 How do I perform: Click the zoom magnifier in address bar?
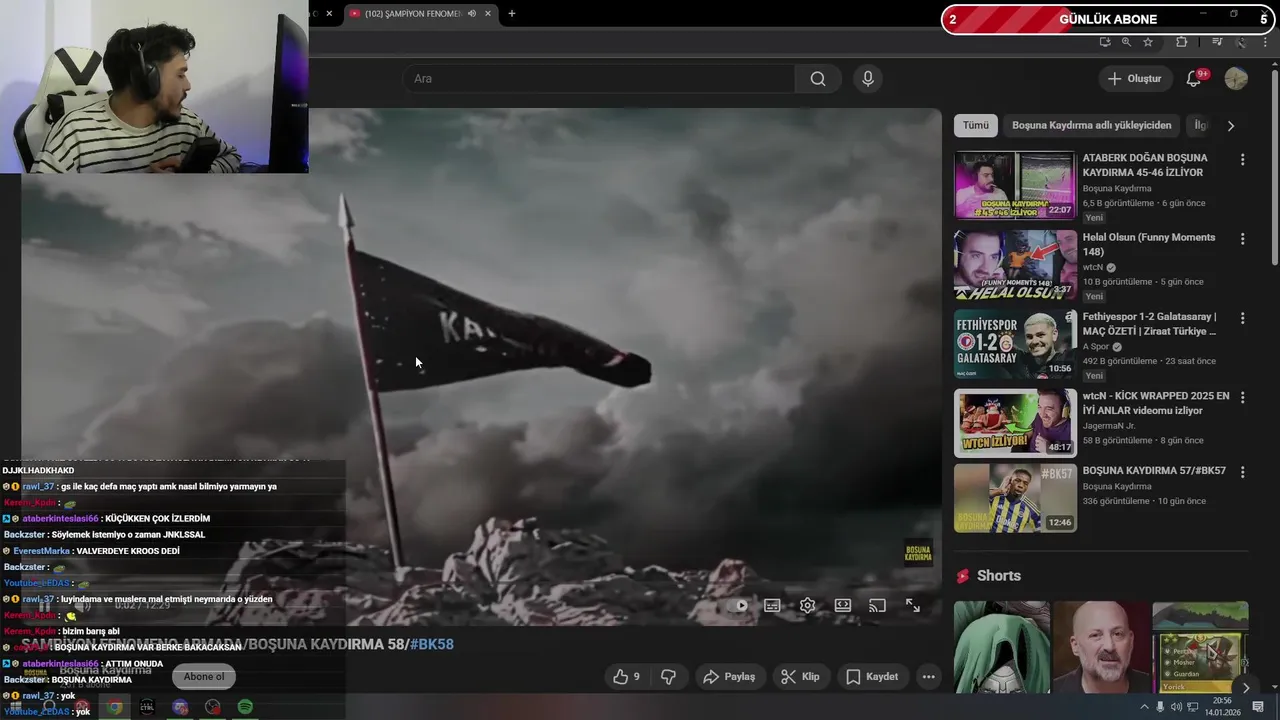(x=1126, y=42)
